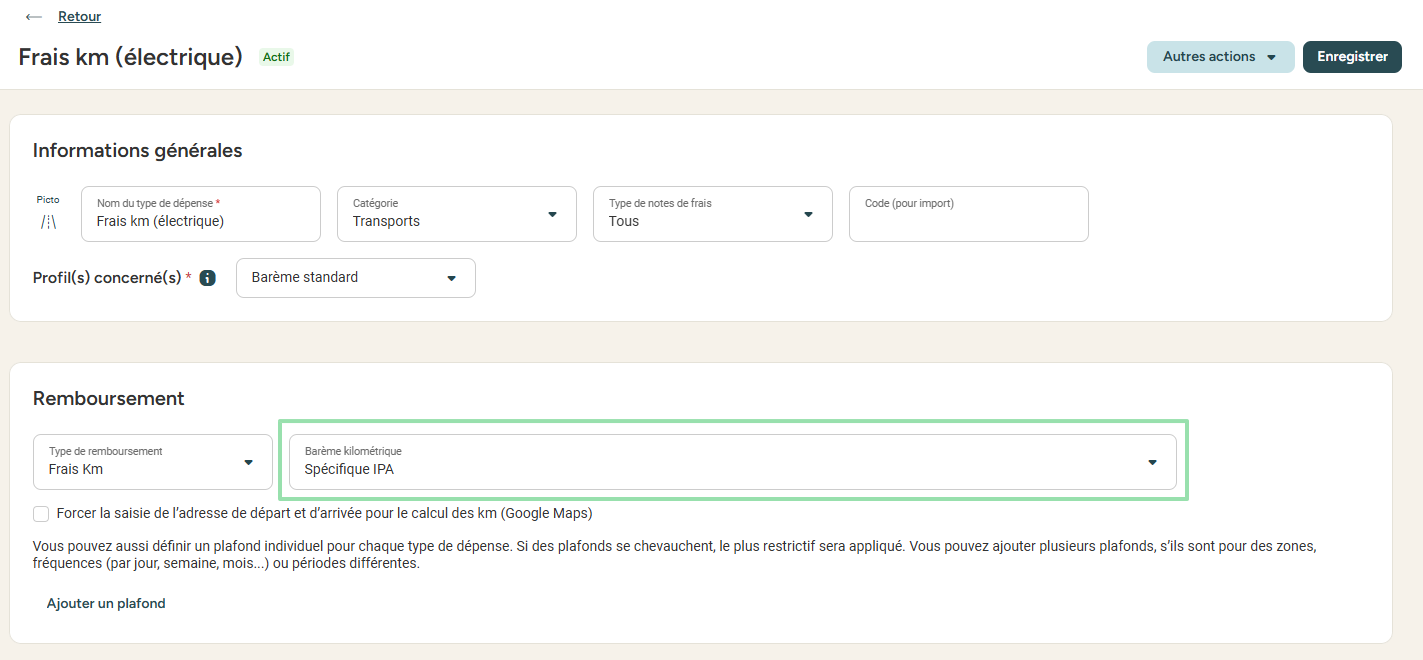Save changes with Enregistrer button

click(x=1352, y=57)
